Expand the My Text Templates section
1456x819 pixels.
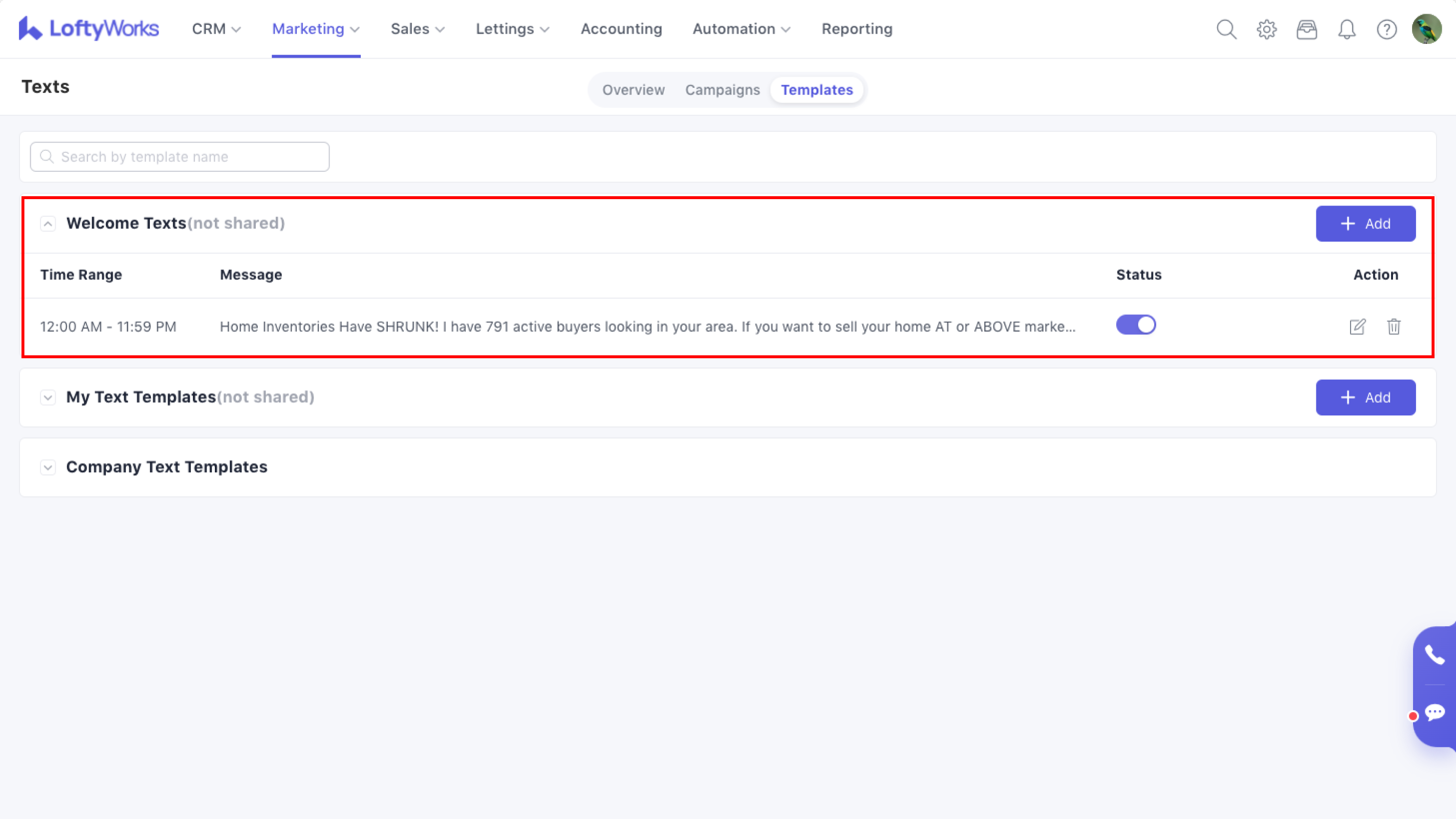click(x=48, y=398)
